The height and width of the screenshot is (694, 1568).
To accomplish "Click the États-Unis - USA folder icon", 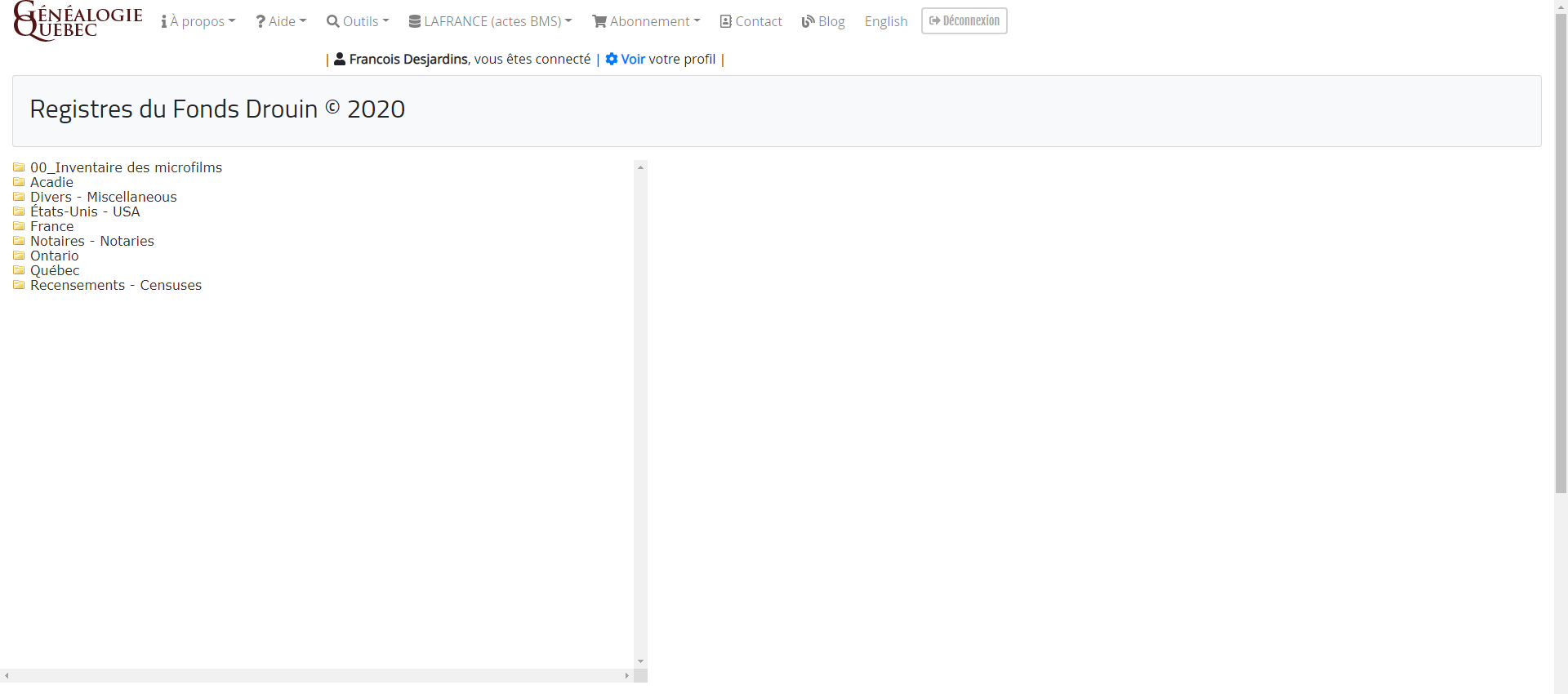I will [19, 211].
